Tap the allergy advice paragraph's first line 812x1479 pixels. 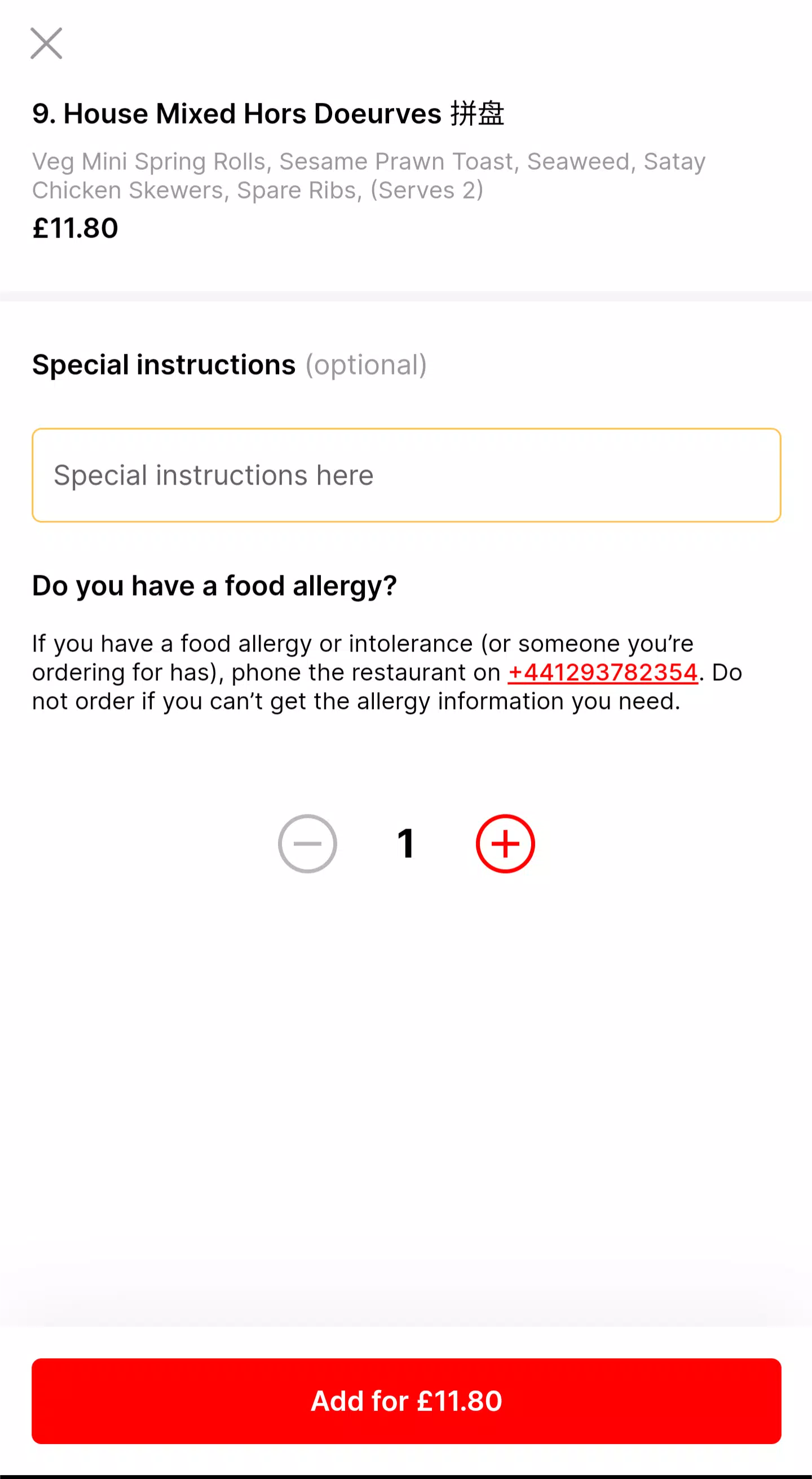click(x=363, y=644)
